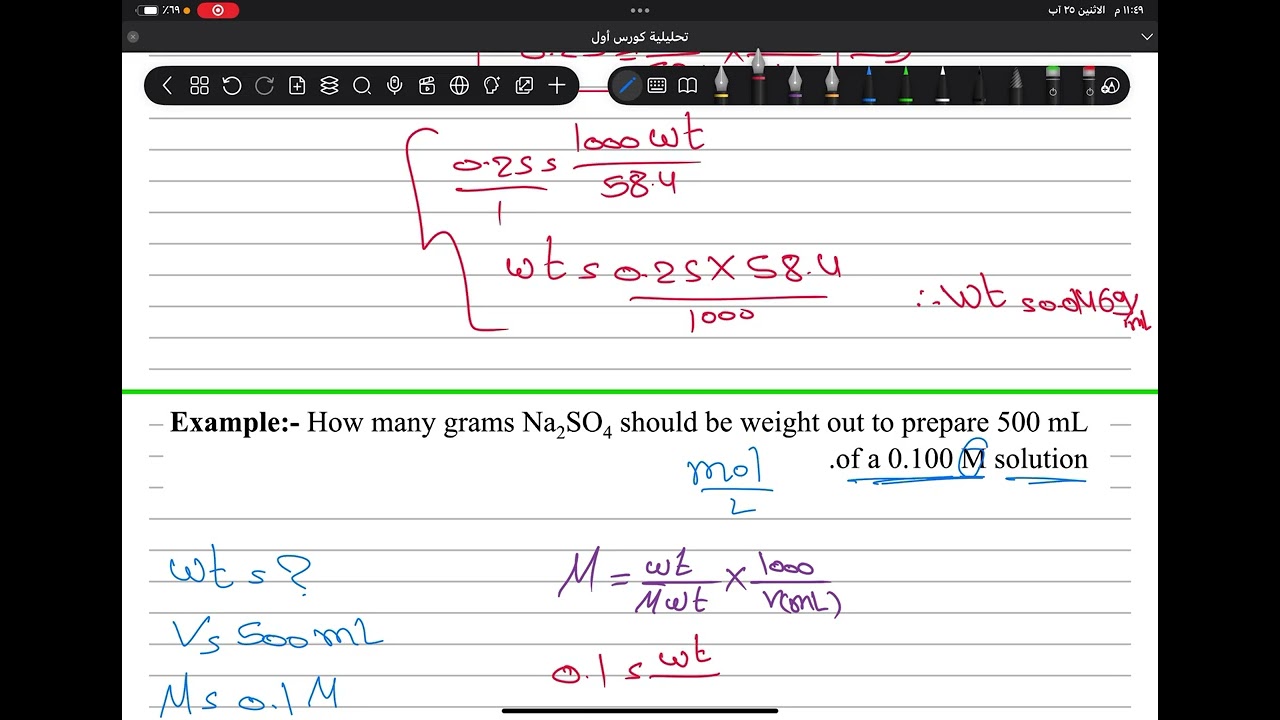
Task: Open the page thumbnails grid view
Action: (x=199, y=86)
